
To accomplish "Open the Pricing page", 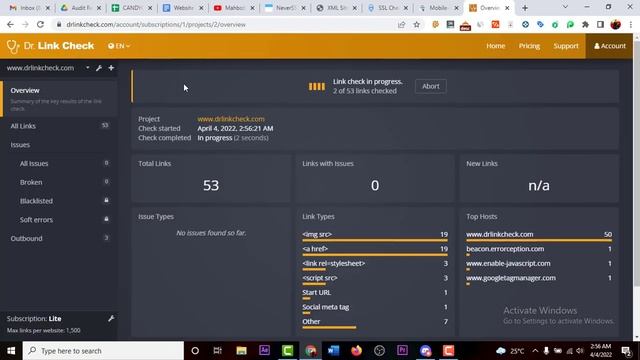I will point(529,46).
